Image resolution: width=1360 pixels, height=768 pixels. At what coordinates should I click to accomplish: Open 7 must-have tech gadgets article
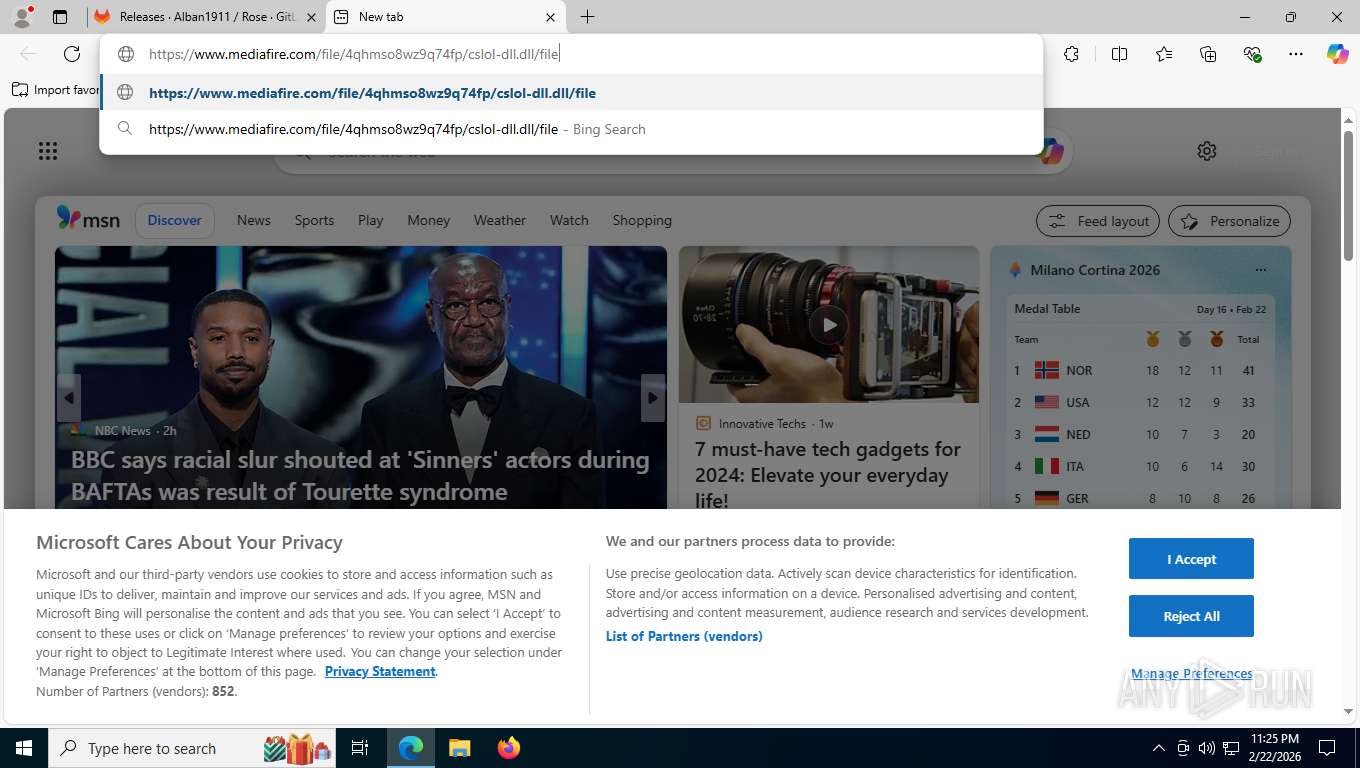828,475
